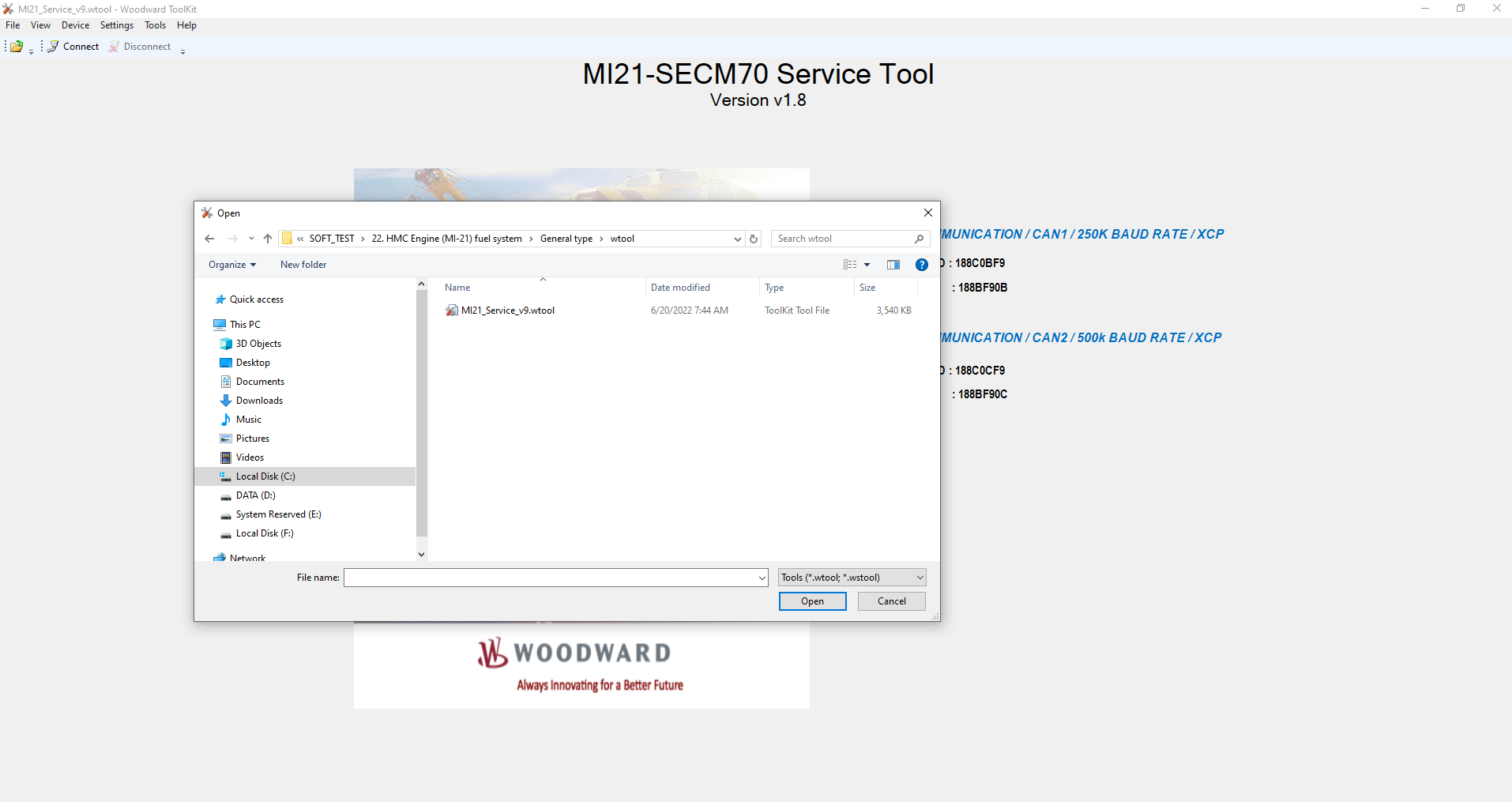The width and height of the screenshot is (1512, 802).
Task: Click the Cancel button in the dialog
Action: point(890,601)
